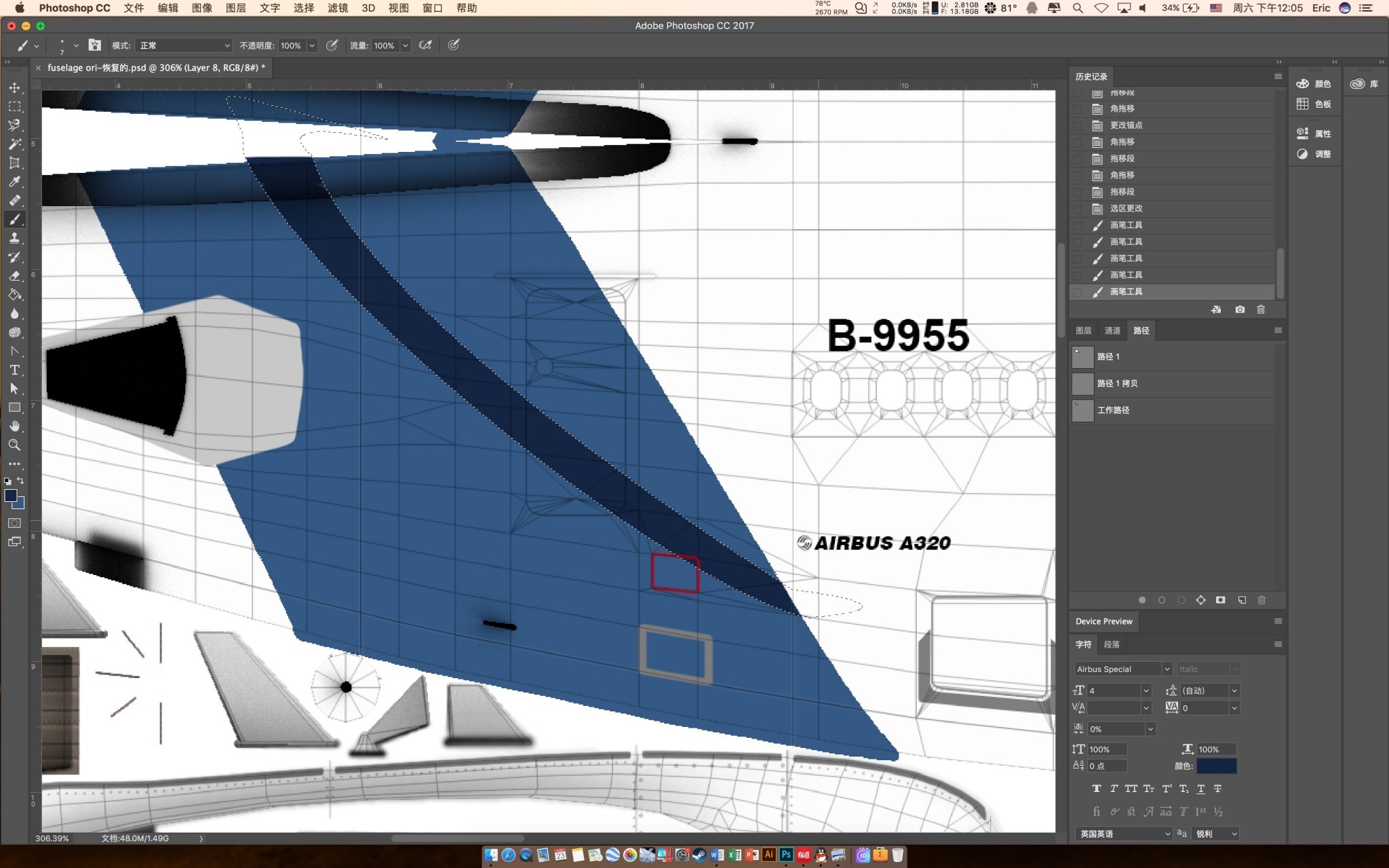Open the 属性 panel button
1389x868 pixels.
[1314, 134]
